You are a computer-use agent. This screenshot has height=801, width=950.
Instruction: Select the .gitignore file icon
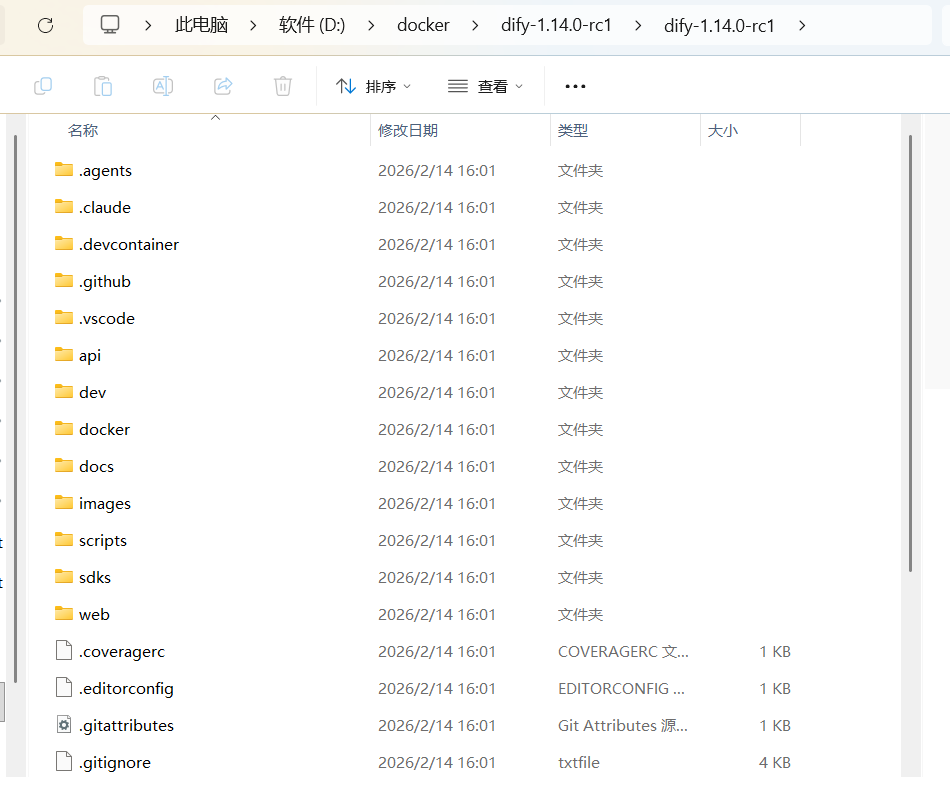point(64,762)
